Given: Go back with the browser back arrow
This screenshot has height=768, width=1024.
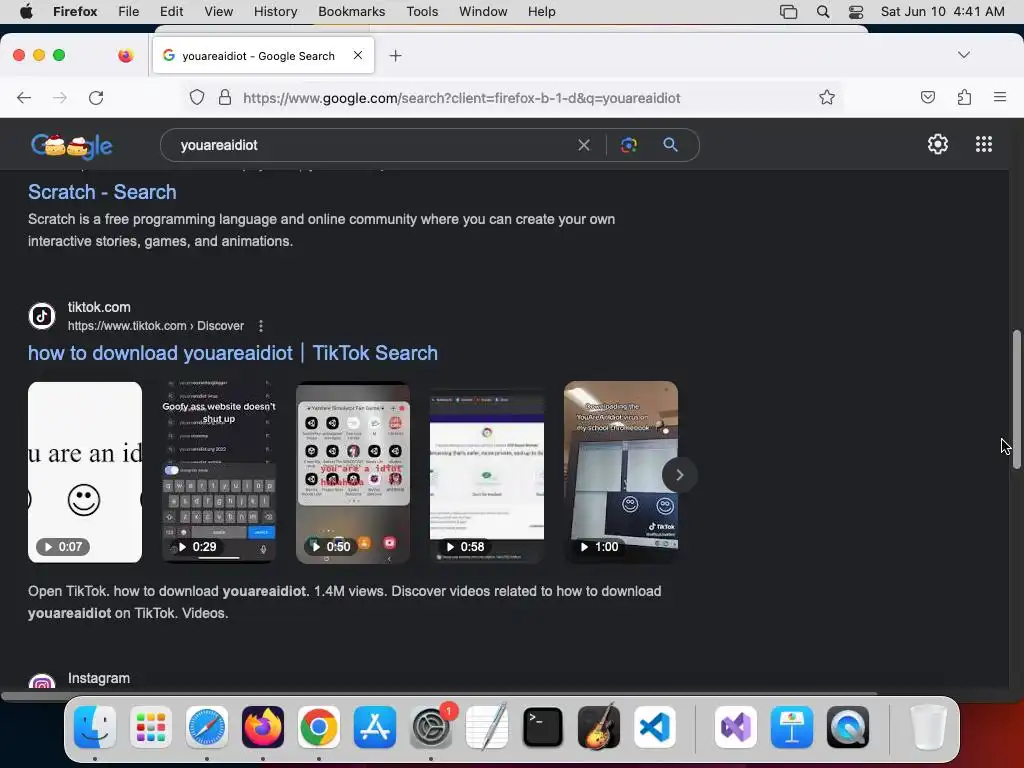Looking at the screenshot, I should coord(24,98).
